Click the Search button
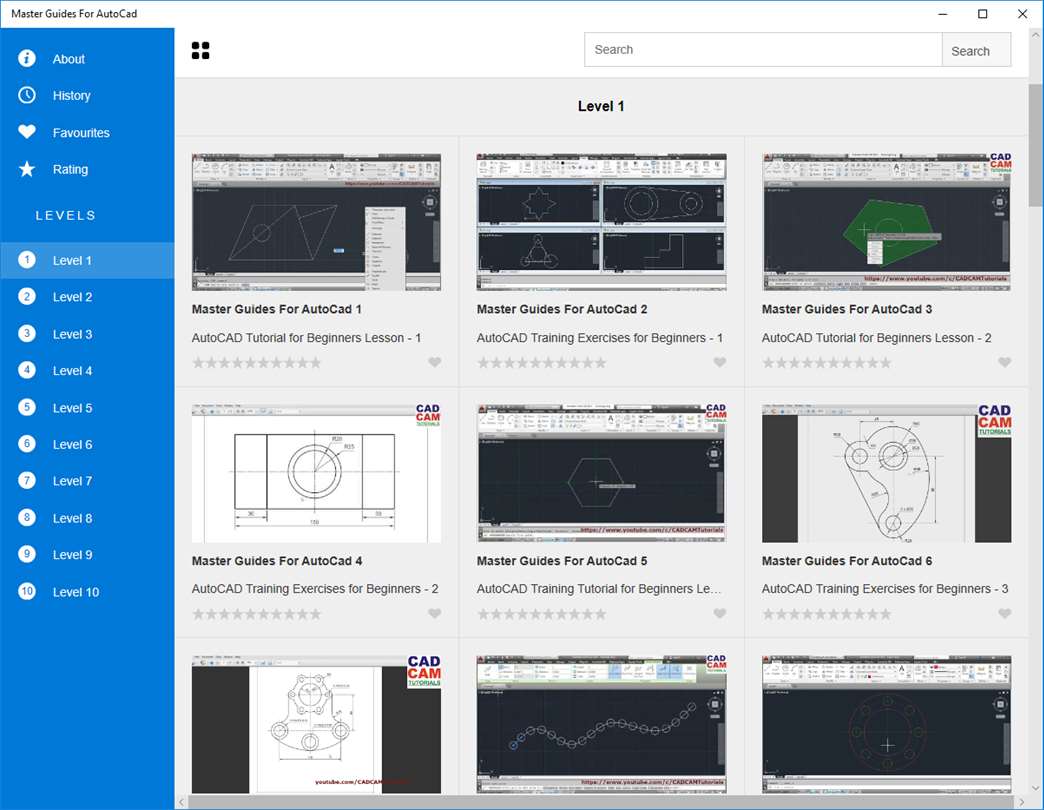The image size is (1044, 810). tap(976, 50)
